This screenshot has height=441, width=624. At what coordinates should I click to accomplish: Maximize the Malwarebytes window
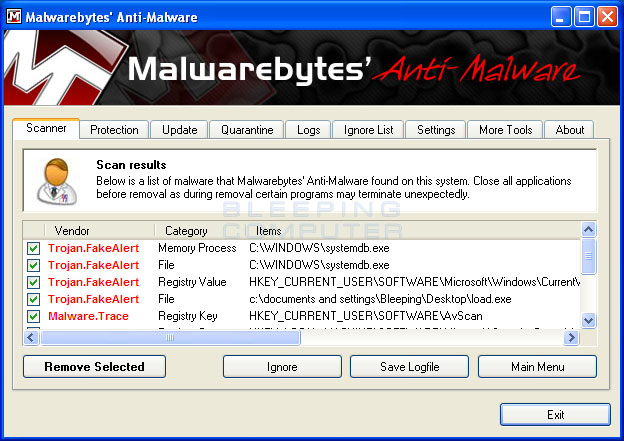584,17
